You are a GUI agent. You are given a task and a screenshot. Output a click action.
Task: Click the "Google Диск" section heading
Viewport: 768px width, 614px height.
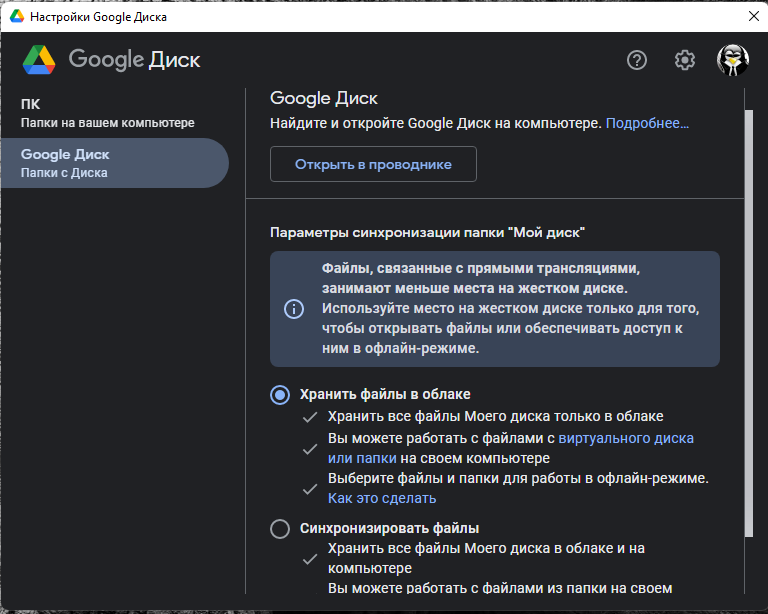pos(324,98)
